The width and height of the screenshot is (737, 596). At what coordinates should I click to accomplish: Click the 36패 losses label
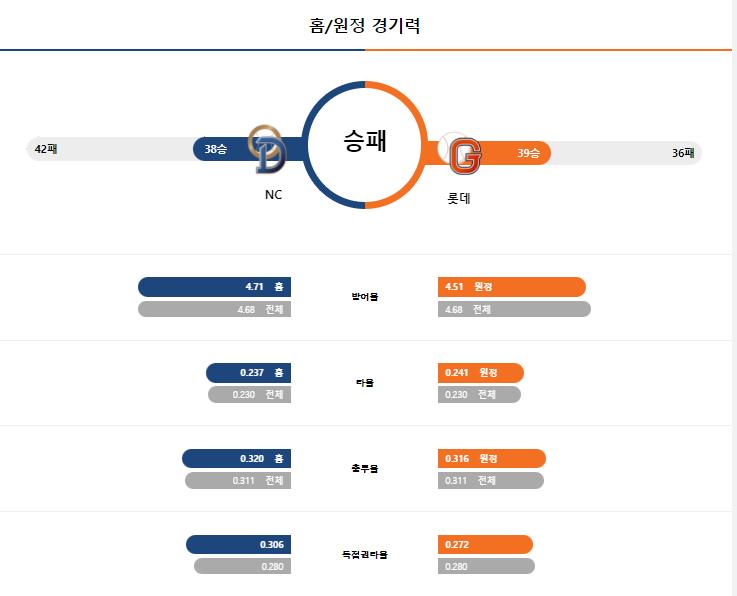coord(683,153)
